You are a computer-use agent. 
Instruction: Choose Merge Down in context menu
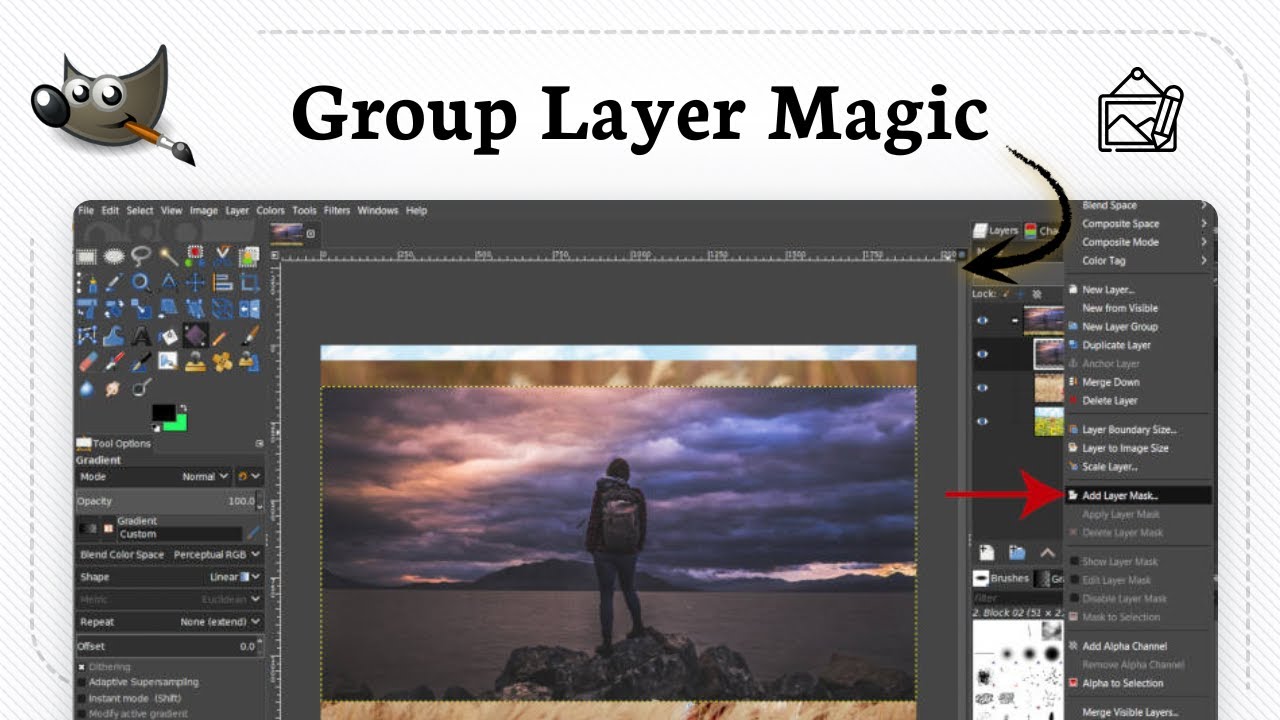[x=1138, y=382]
